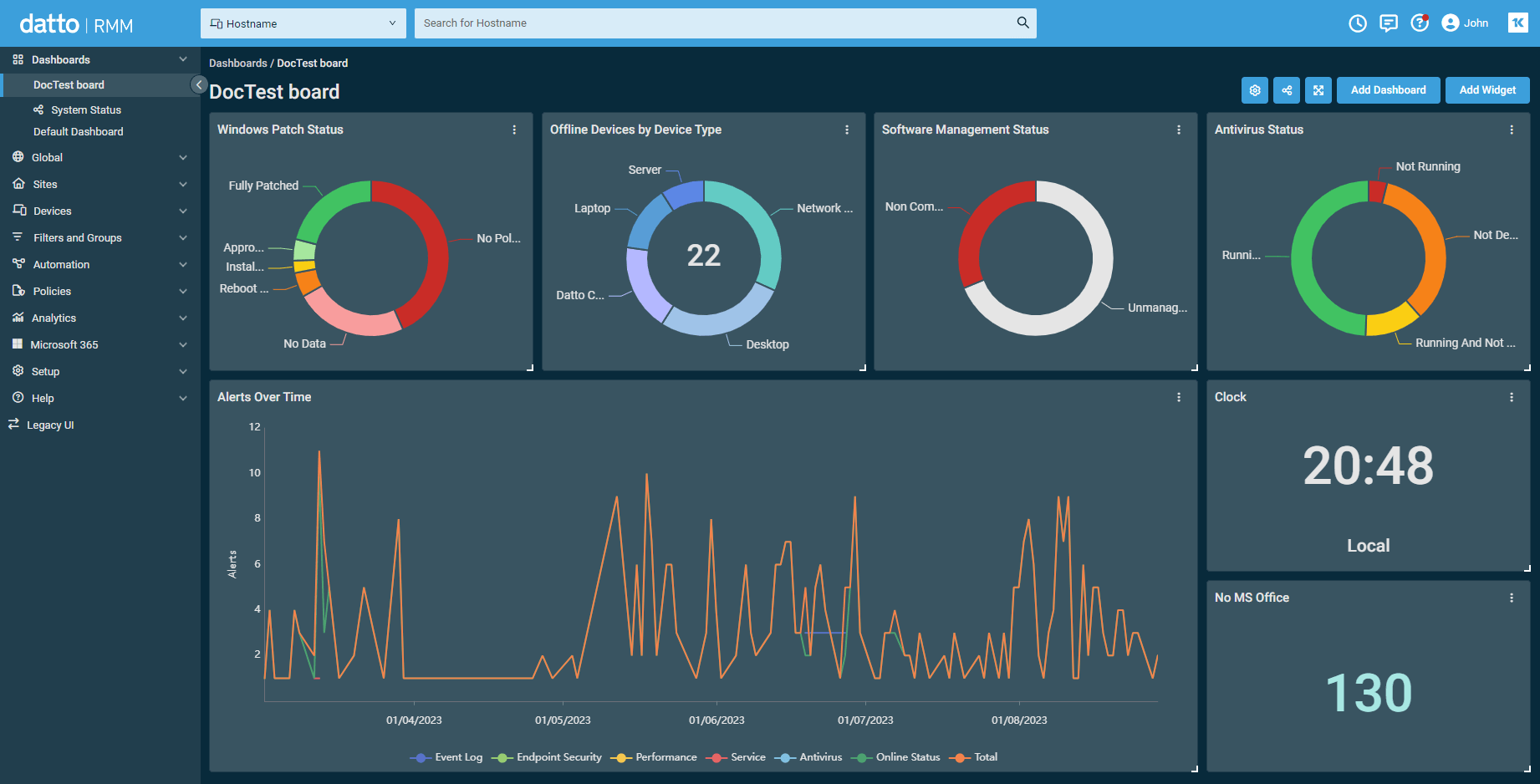The height and width of the screenshot is (784, 1540).
Task: Open the Dashboards breadcrumb link
Action: [238, 63]
